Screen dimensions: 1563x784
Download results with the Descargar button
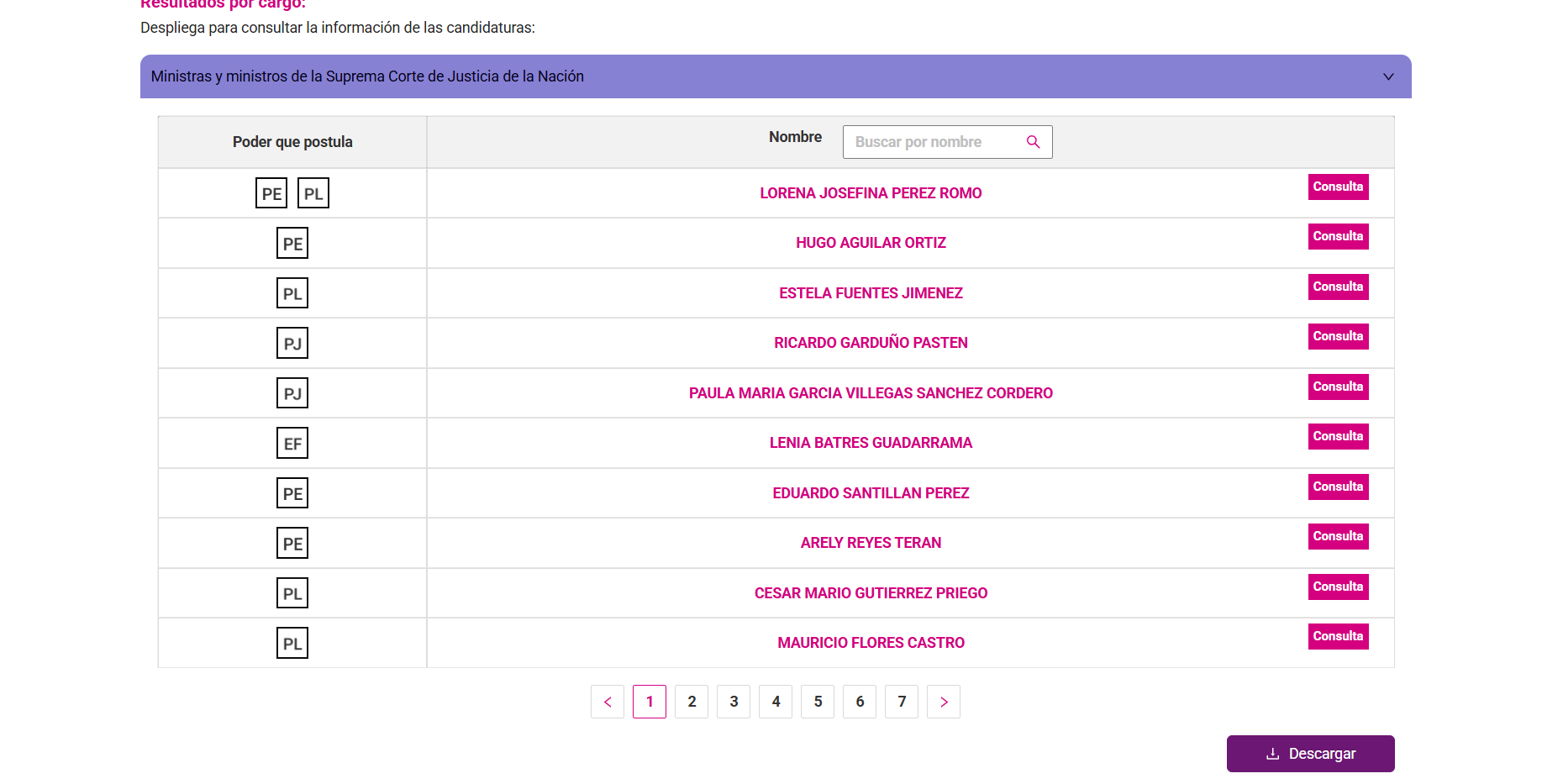[1310, 754]
